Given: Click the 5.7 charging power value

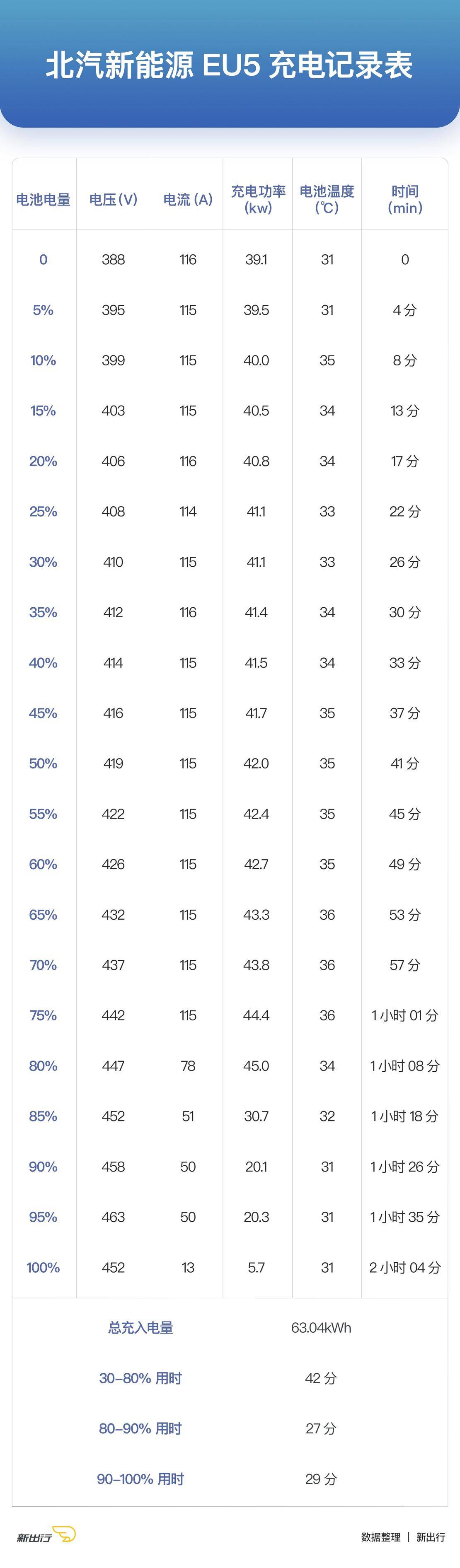Looking at the screenshot, I should (x=257, y=1267).
